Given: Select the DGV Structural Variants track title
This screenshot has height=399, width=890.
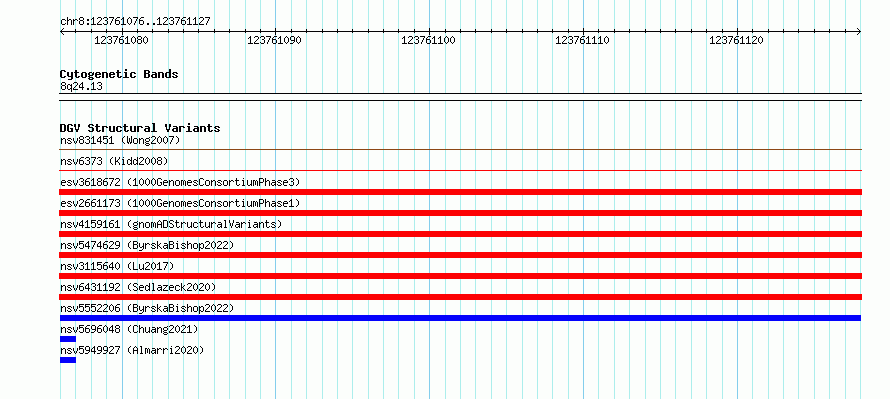Looking at the screenshot, I should (x=140, y=128).
